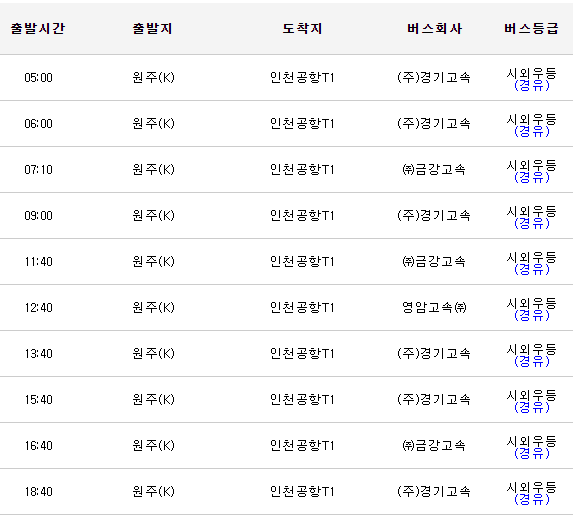Click 인천공항T1 destination in the 13:40 row
This screenshot has width=573, height=517.
click(x=302, y=354)
